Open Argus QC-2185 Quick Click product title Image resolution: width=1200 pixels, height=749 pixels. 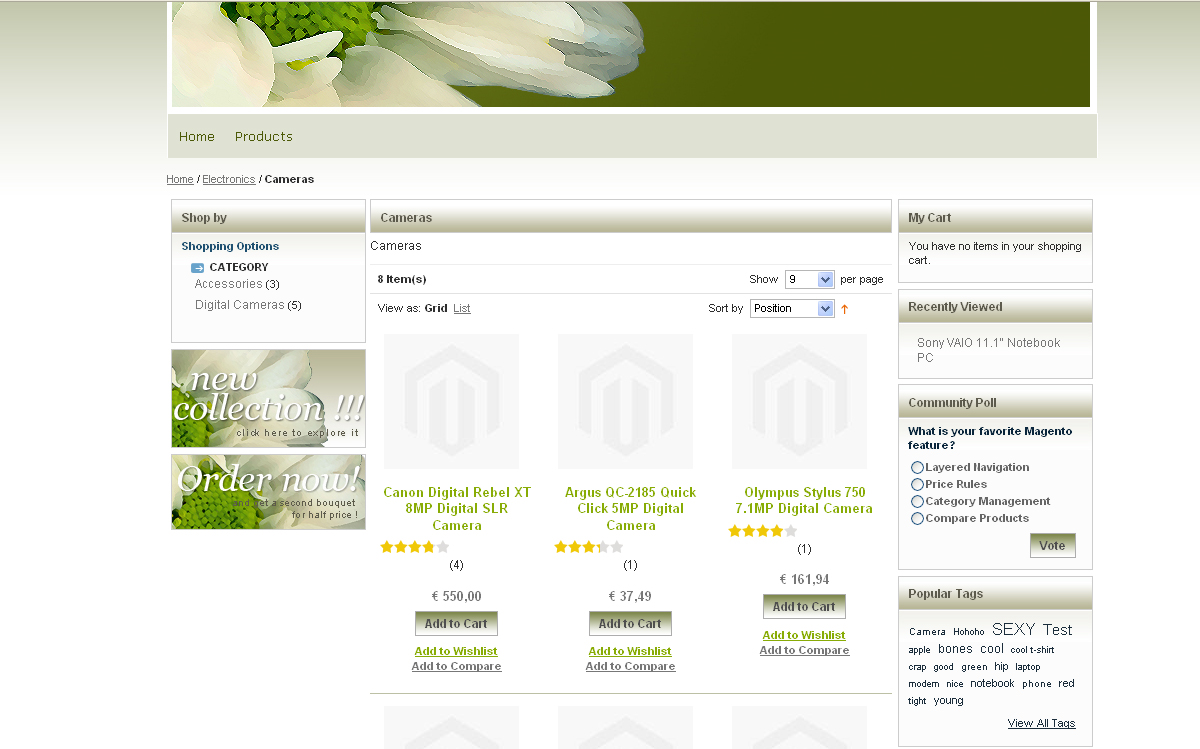pyautogui.click(x=631, y=509)
